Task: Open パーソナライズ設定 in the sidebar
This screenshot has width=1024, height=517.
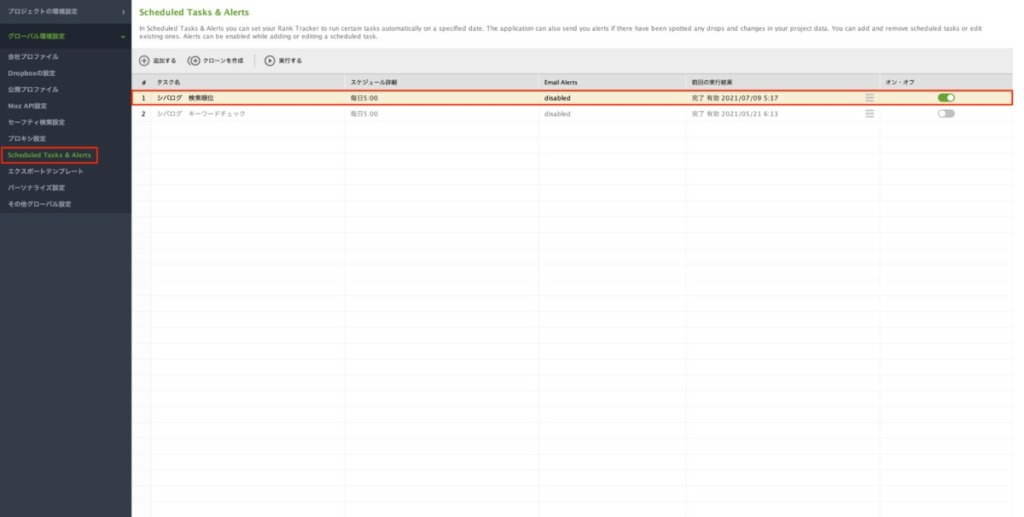Action: click(36, 187)
